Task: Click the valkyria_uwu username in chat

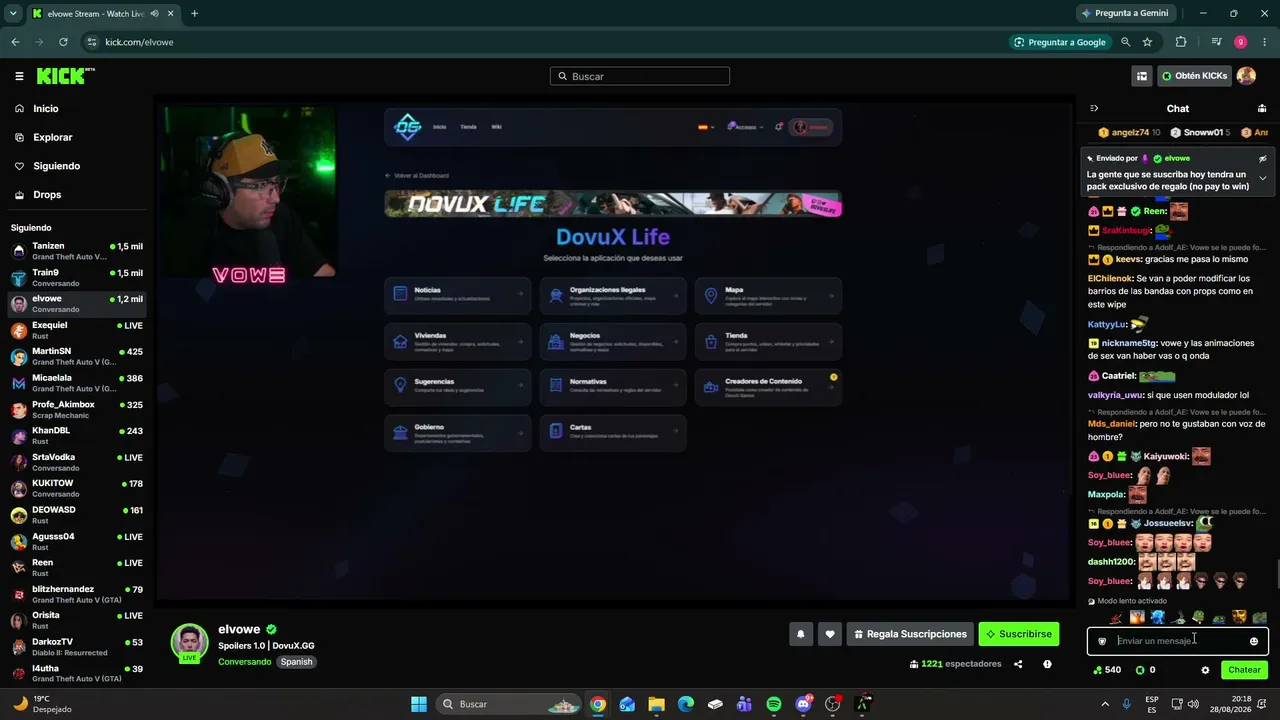Action: 1115,395
